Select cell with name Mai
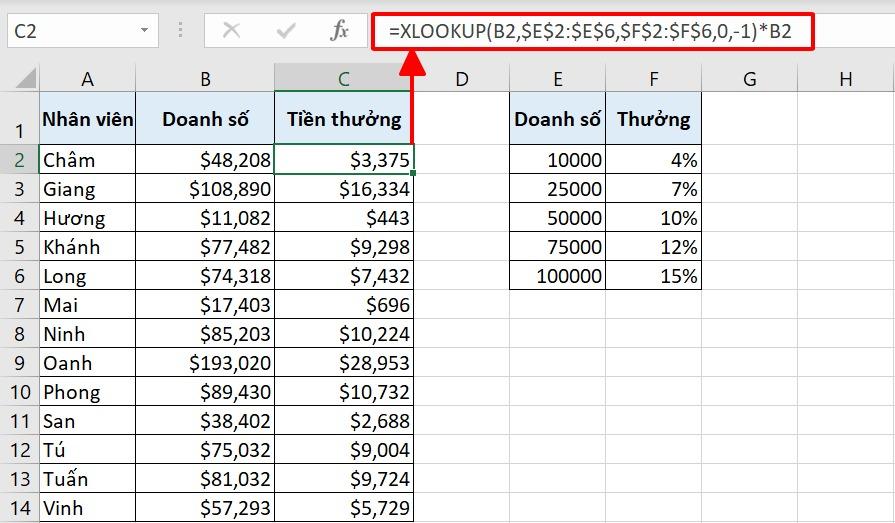 87,304
